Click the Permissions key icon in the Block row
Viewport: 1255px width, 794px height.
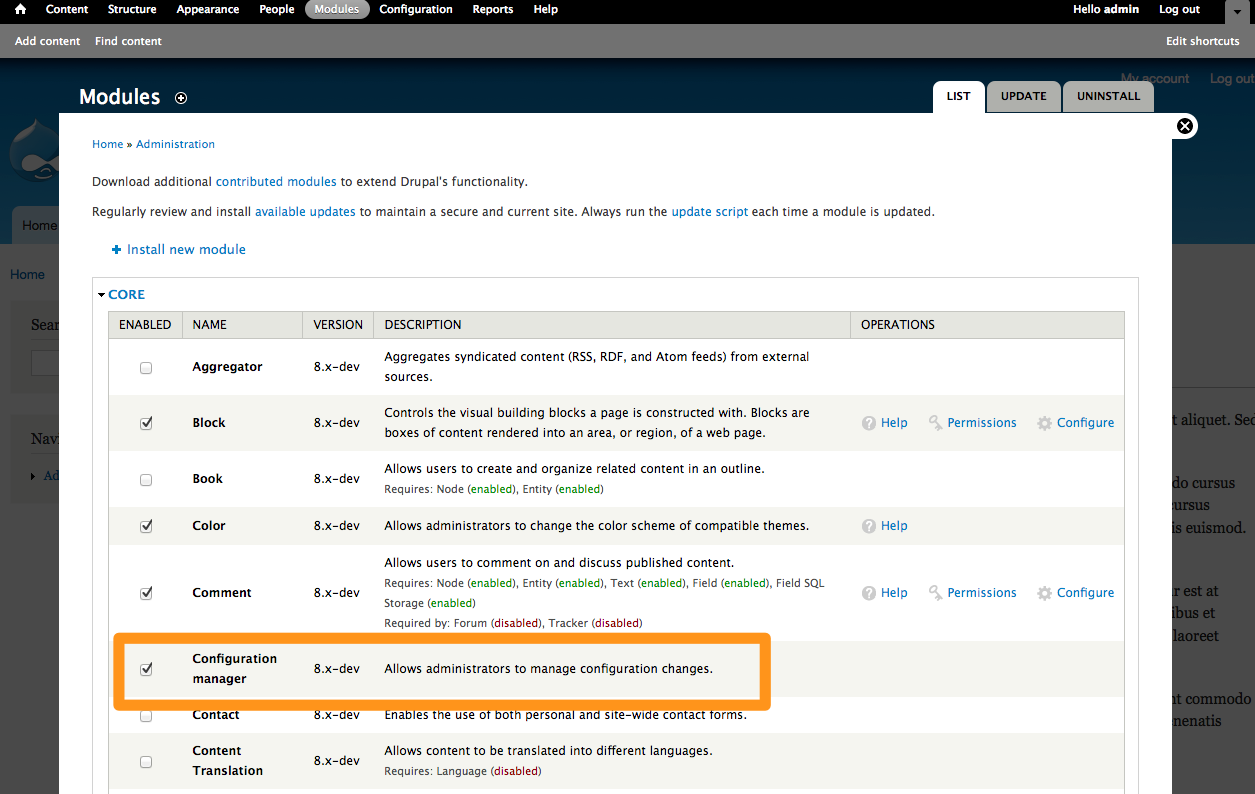click(x=936, y=423)
